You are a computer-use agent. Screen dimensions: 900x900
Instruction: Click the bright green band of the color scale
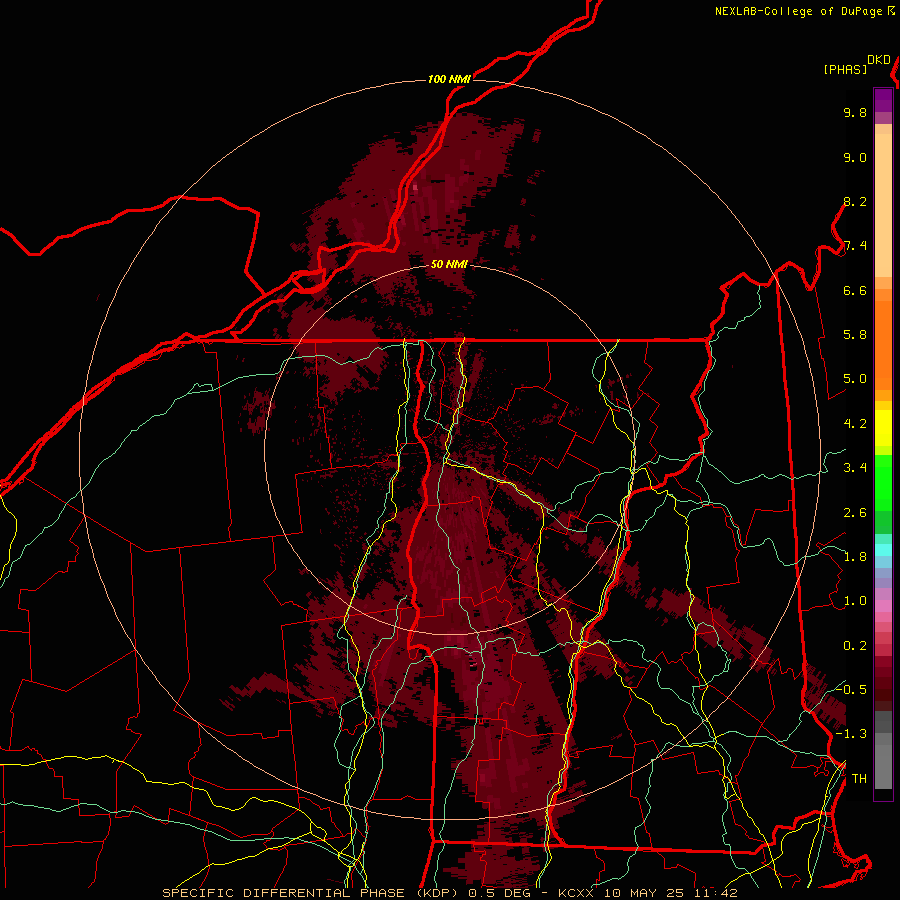[883, 482]
